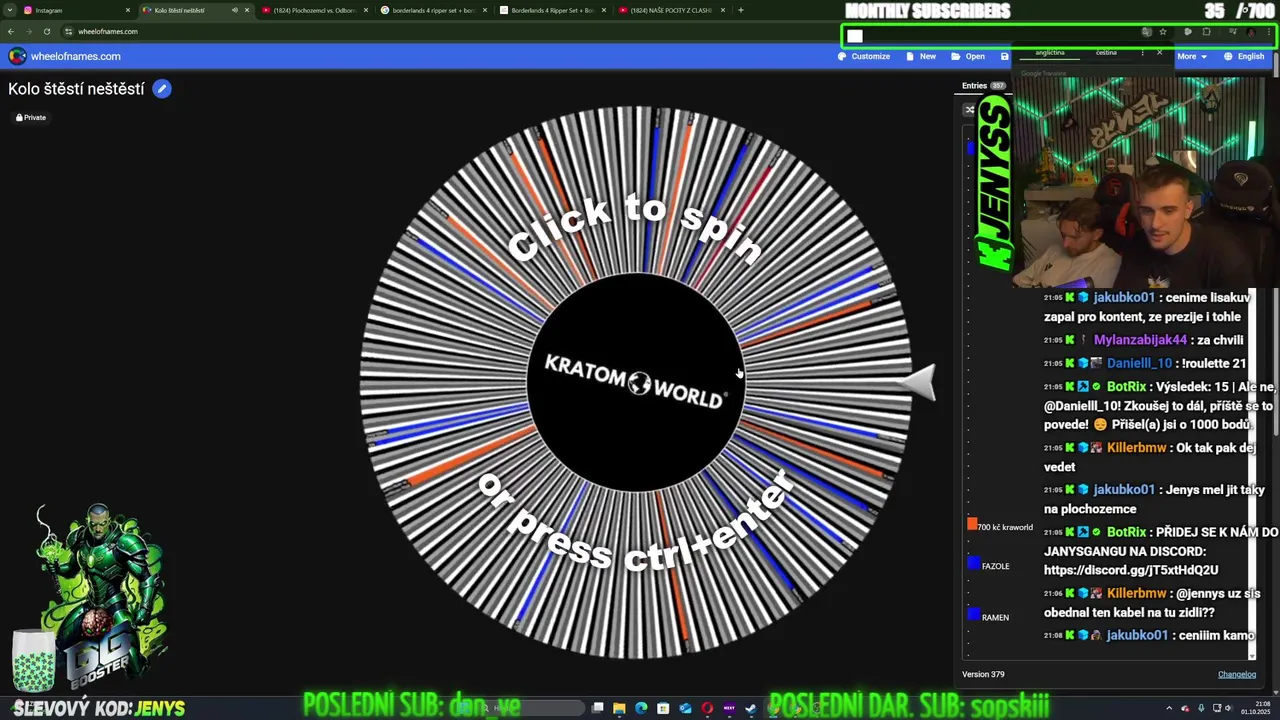This screenshot has height=720, width=1280.
Task: Open Steam from taskbar
Action: click(x=751, y=708)
